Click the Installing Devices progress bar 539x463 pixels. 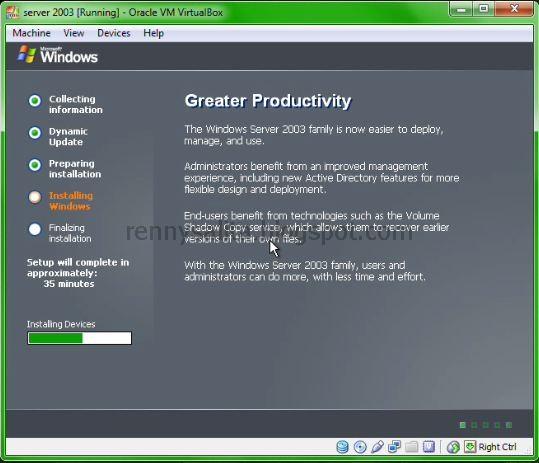click(x=79, y=338)
